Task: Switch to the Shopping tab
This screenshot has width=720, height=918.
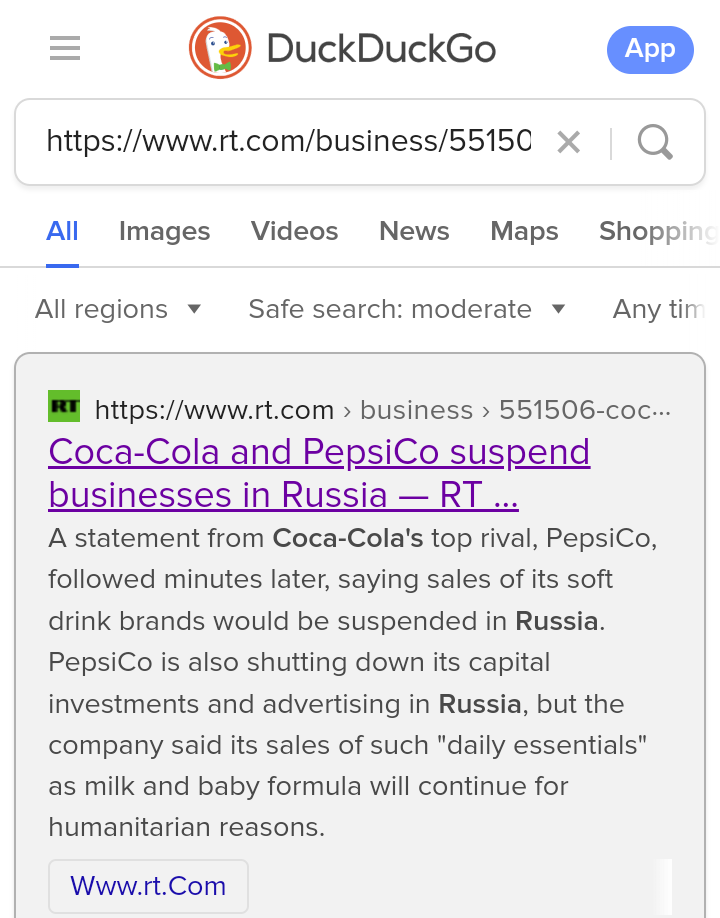Action: pyautogui.click(x=659, y=231)
